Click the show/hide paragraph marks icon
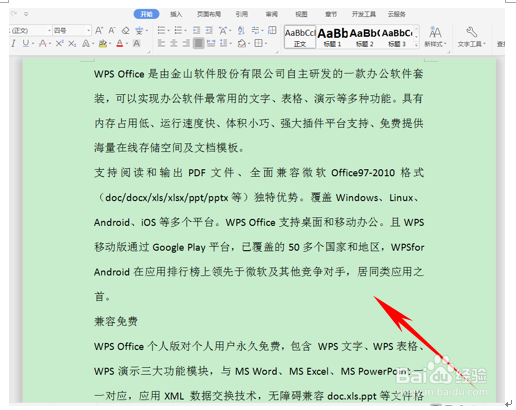 tap(255, 30)
